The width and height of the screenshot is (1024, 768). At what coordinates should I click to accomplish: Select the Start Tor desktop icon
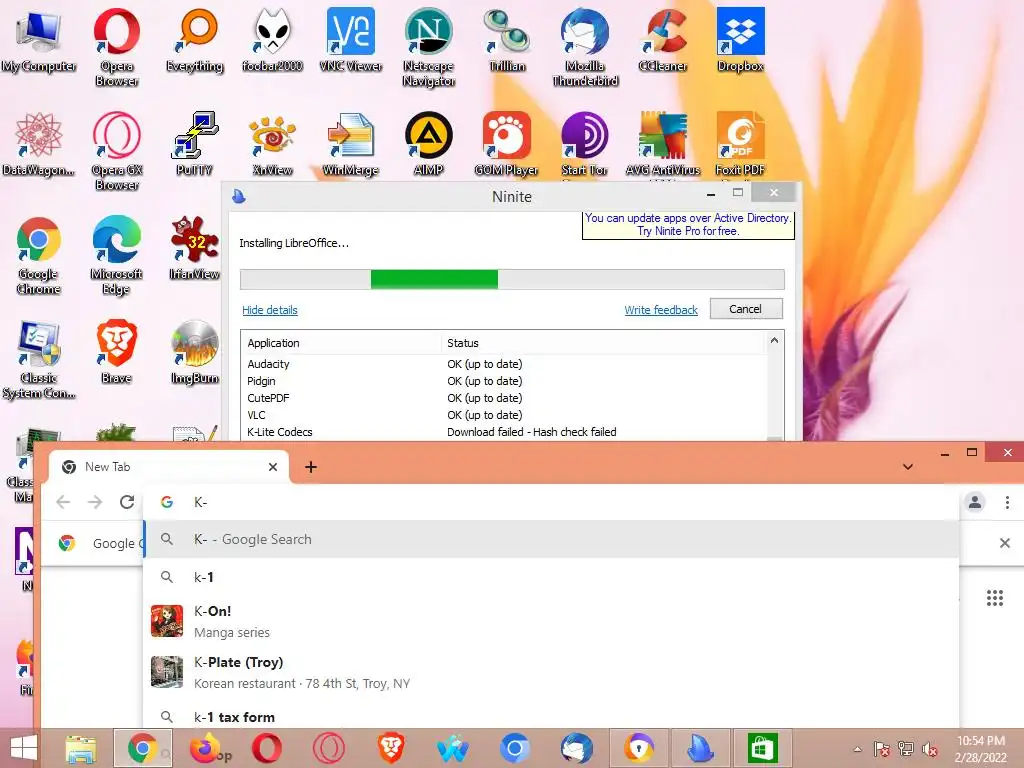584,144
